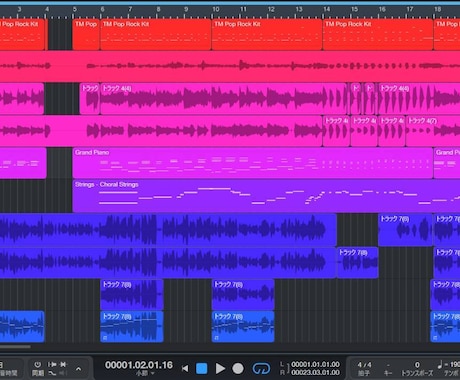This screenshot has width=460, height=380.
Task: Click the right locator value 00023.03.01.00
Action: click(x=315, y=372)
